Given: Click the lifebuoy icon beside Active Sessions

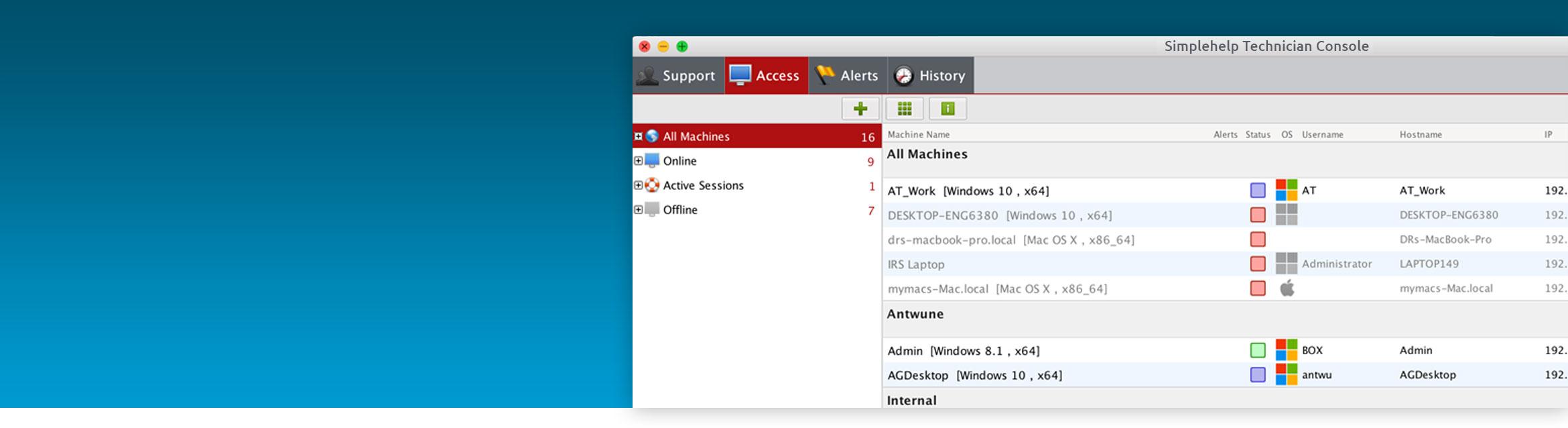Looking at the screenshot, I should 652,185.
